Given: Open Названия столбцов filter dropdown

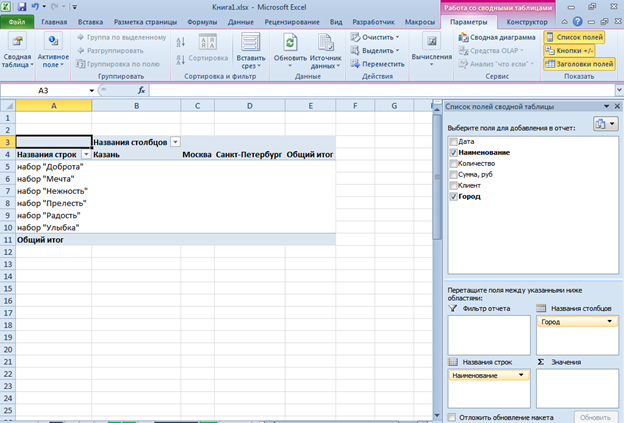Looking at the screenshot, I should pyautogui.click(x=175, y=142).
